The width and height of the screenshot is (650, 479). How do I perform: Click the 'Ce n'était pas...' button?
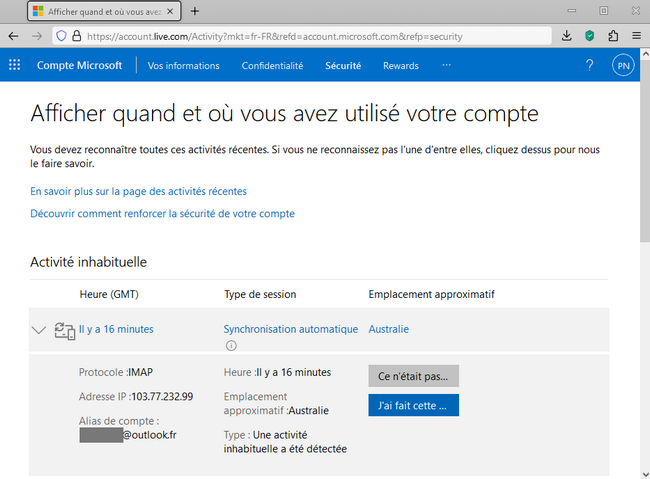tap(413, 376)
